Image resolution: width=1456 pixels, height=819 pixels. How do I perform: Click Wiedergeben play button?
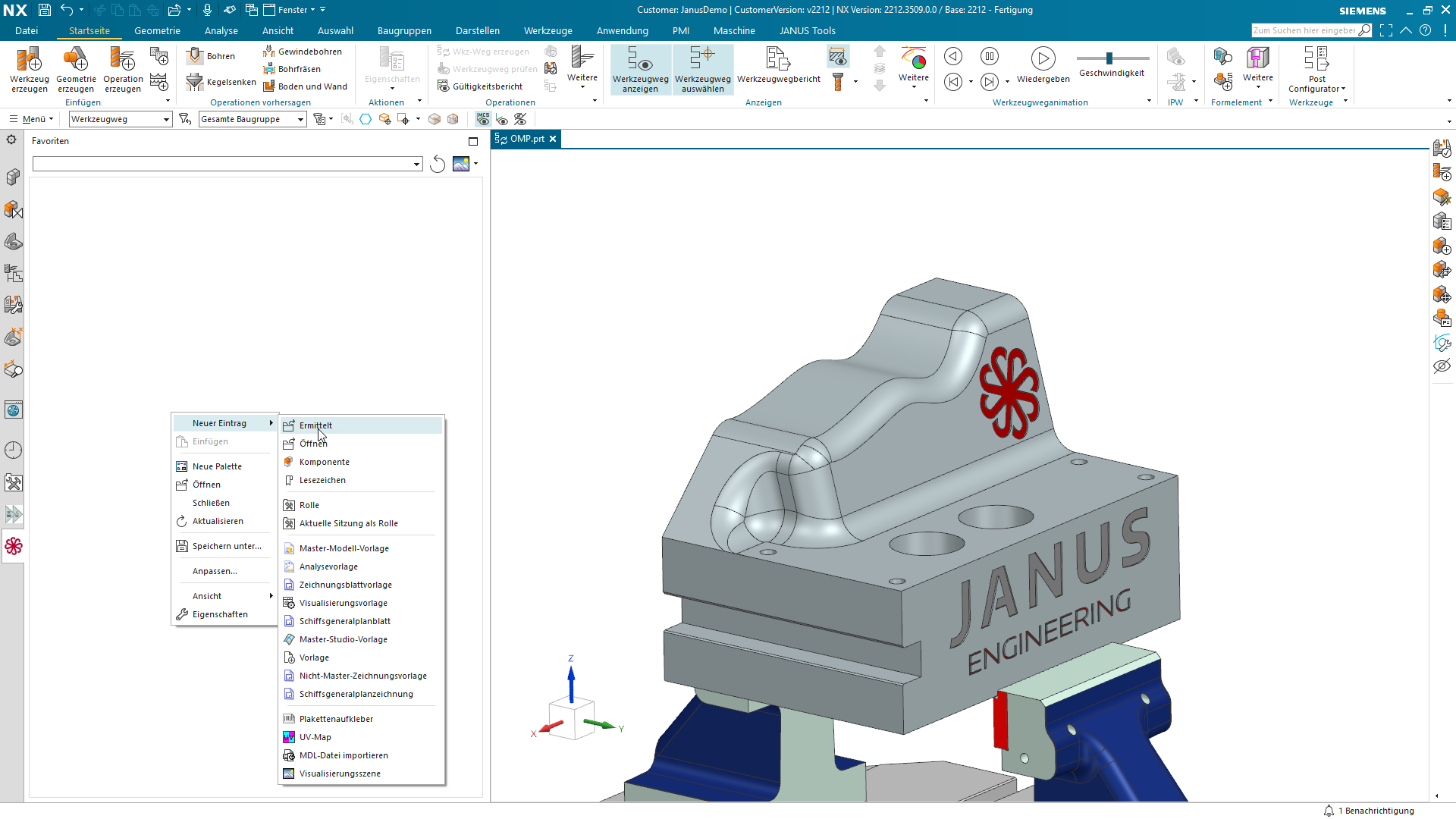(1043, 65)
